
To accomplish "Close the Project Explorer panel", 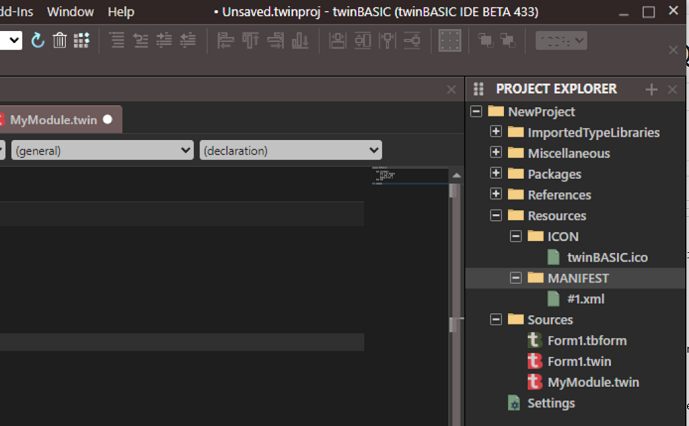I will [x=672, y=89].
